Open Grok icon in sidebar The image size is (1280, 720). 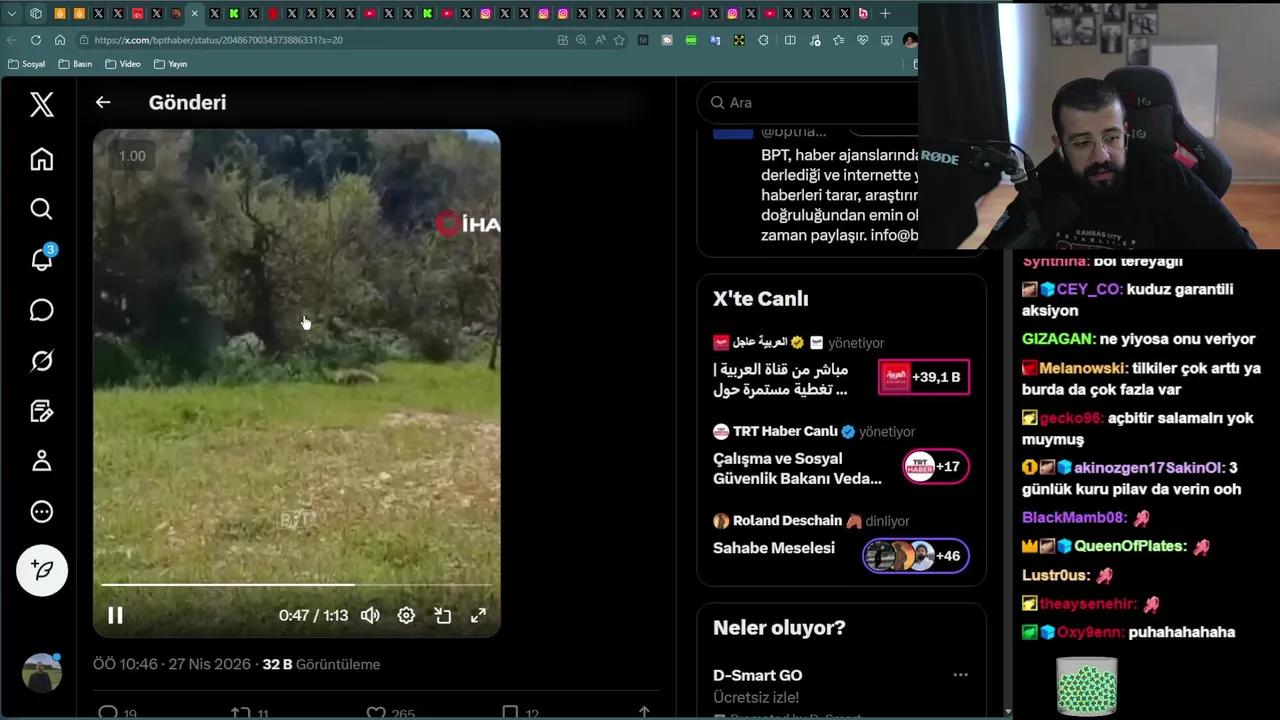point(41,360)
